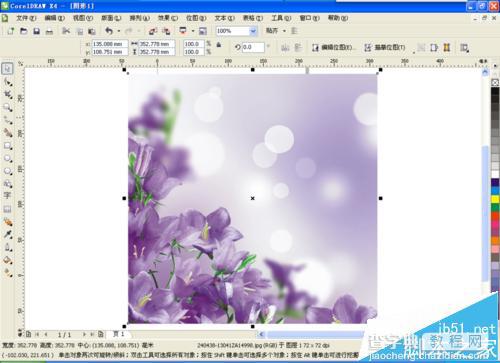Open the zoom level 100% dropdown
Viewport: 500px width, 363px height.
[x=253, y=31]
